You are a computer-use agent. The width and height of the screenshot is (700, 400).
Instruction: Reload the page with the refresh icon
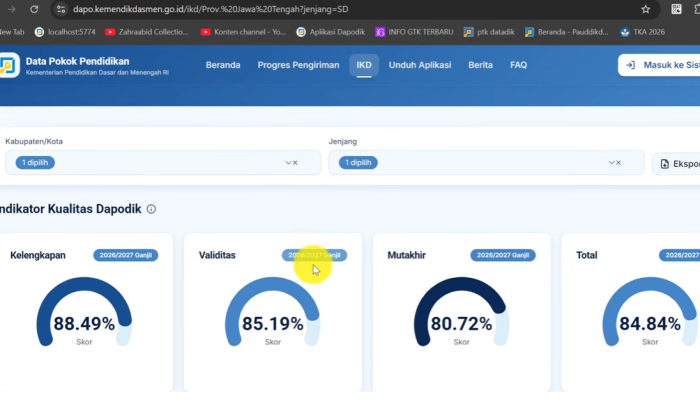pyautogui.click(x=34, y=9)
